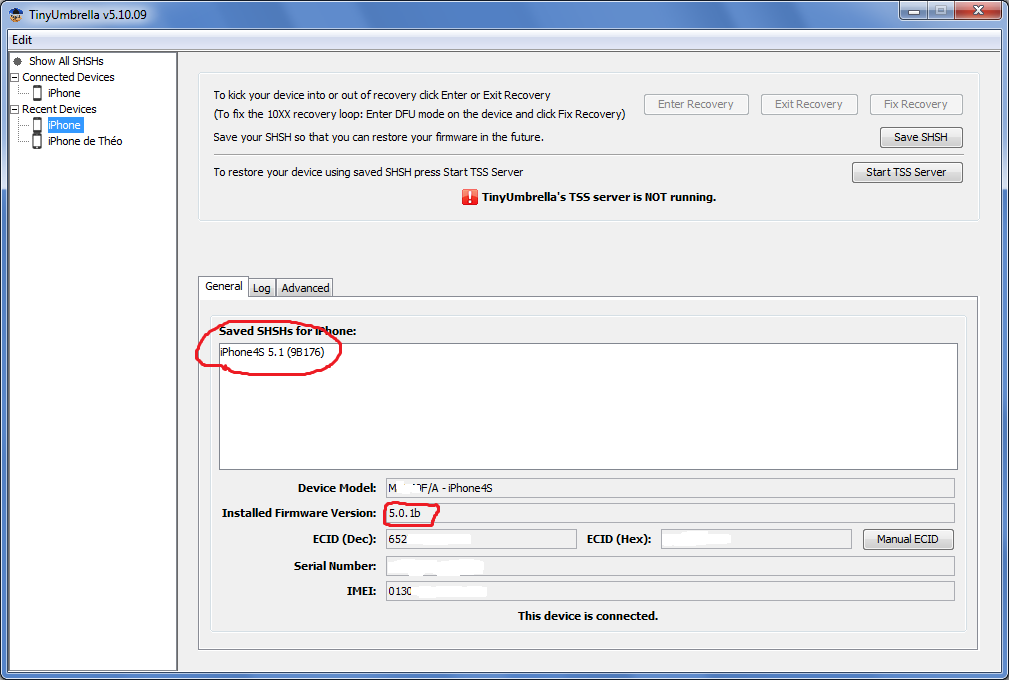Click 'This device is connected.' status text
The image size is (1009, 680).
[x=588, y=616]
